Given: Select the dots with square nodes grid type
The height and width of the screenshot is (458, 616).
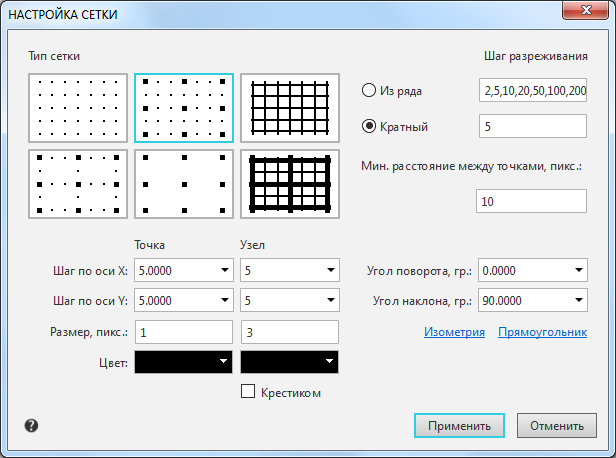Looking at the screenshot, I should (184, 109).
